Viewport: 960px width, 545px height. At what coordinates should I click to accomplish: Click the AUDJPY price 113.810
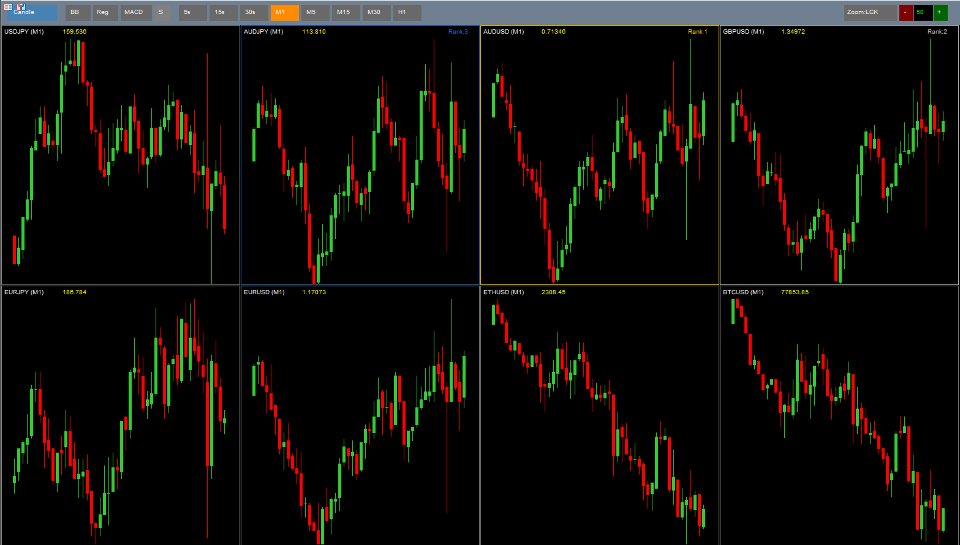pyautogui.click(x=313, y=31)
